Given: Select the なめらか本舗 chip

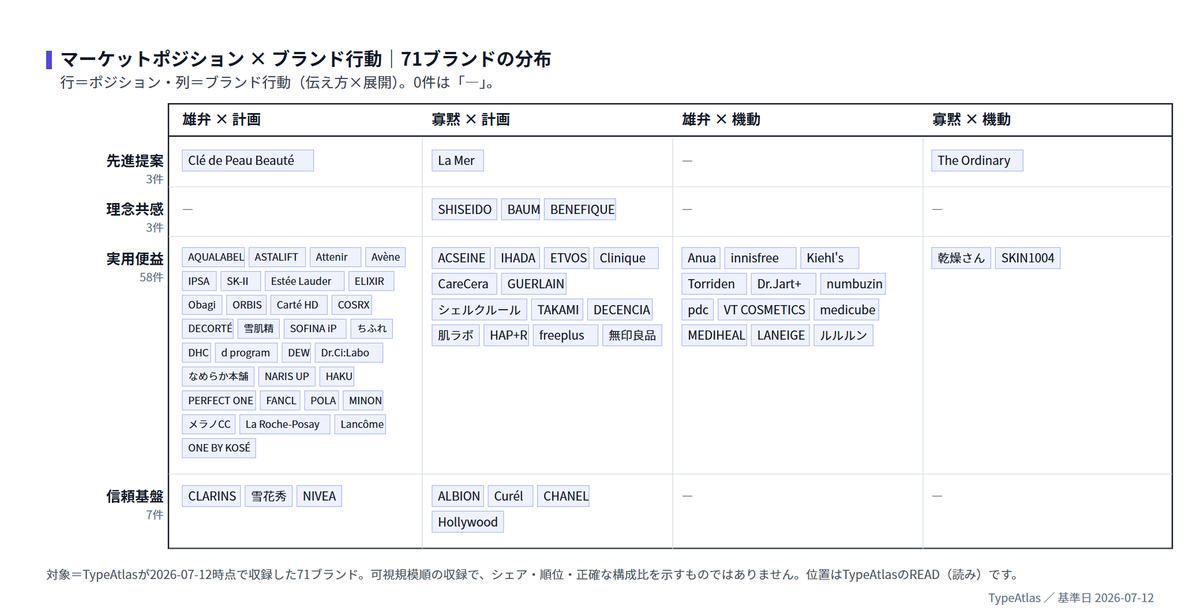Looking at the screenshot, I should click(218, 376).
